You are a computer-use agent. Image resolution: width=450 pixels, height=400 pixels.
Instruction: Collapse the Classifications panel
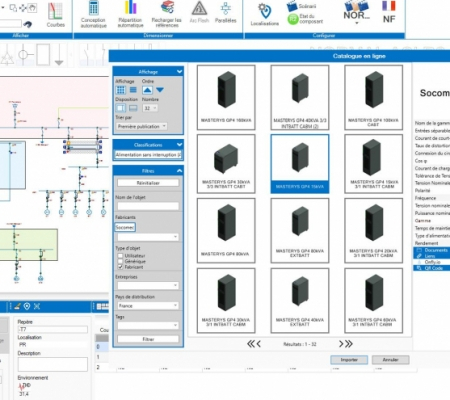pyautogui.click(x=179, y=145)
